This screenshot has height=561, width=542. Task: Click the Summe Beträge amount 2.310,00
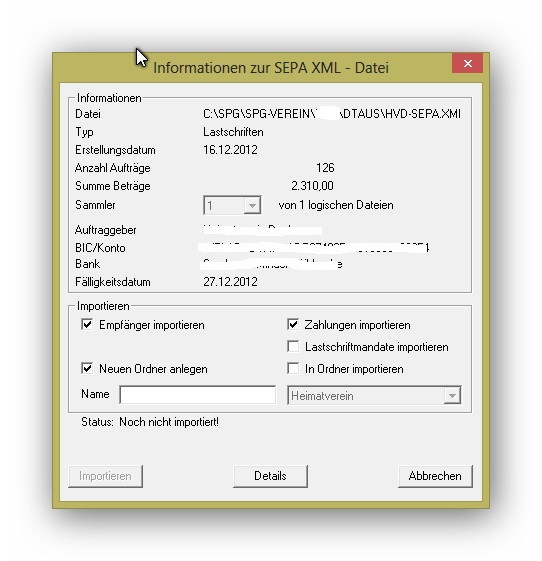(312, 186)
